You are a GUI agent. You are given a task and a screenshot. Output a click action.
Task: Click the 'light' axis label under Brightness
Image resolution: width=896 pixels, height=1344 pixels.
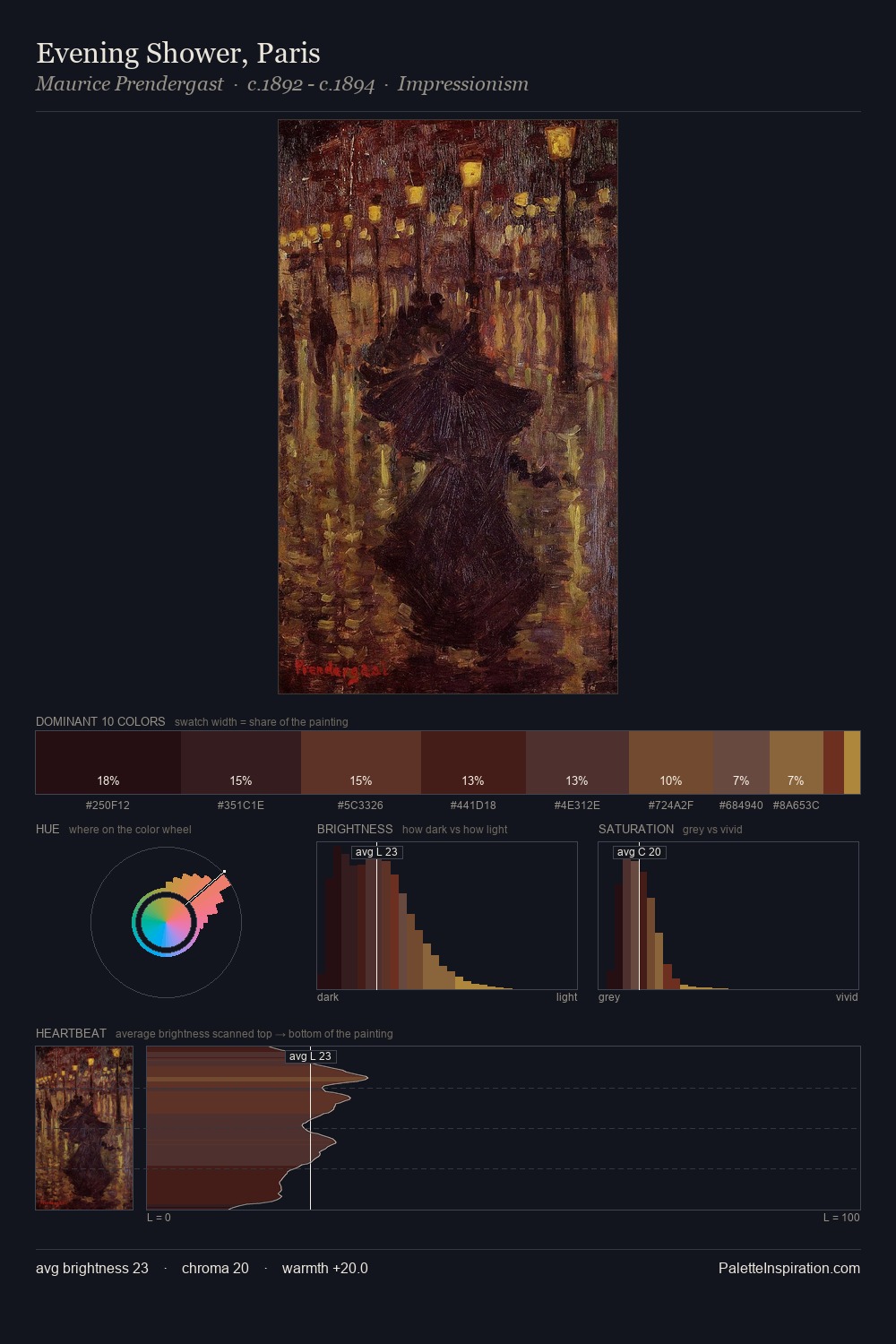(x=566, y=996)
